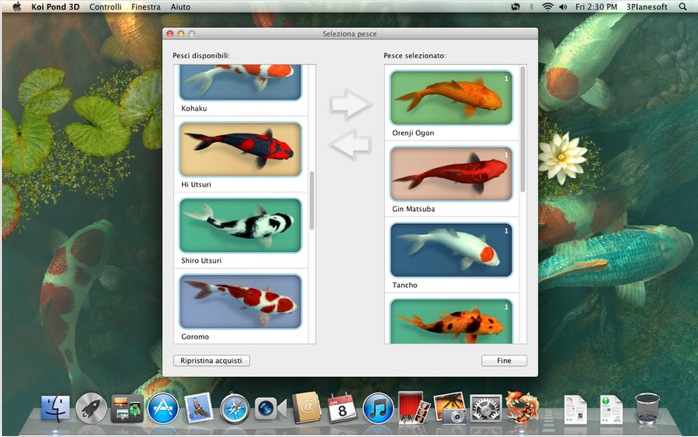Image resolution: width=698 pixels, height=437 pixels.
Task: Open System Preferences gear in dock
Action: (486, 408)
